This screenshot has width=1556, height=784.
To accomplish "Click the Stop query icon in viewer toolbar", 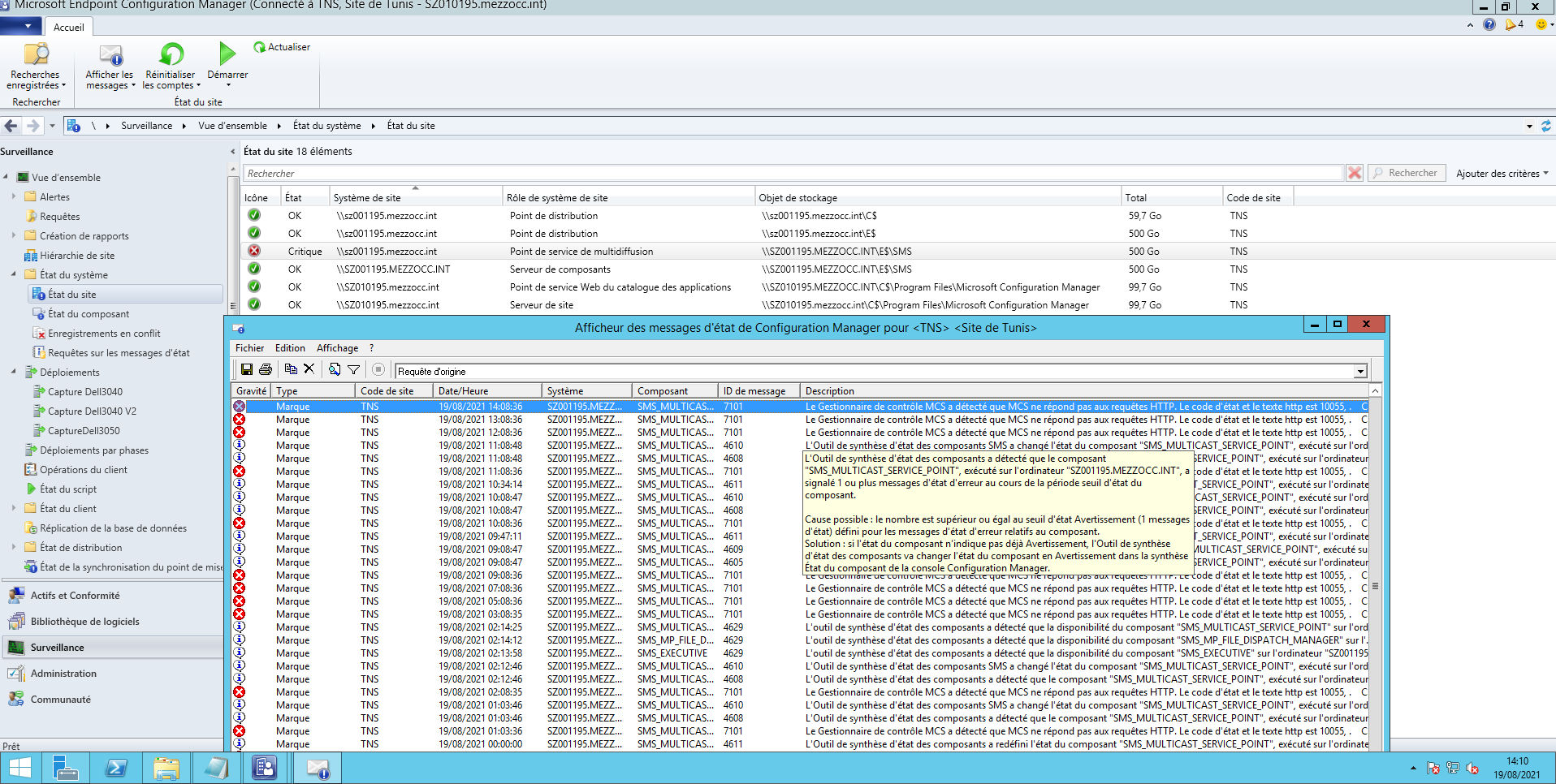I will [378, 370].
